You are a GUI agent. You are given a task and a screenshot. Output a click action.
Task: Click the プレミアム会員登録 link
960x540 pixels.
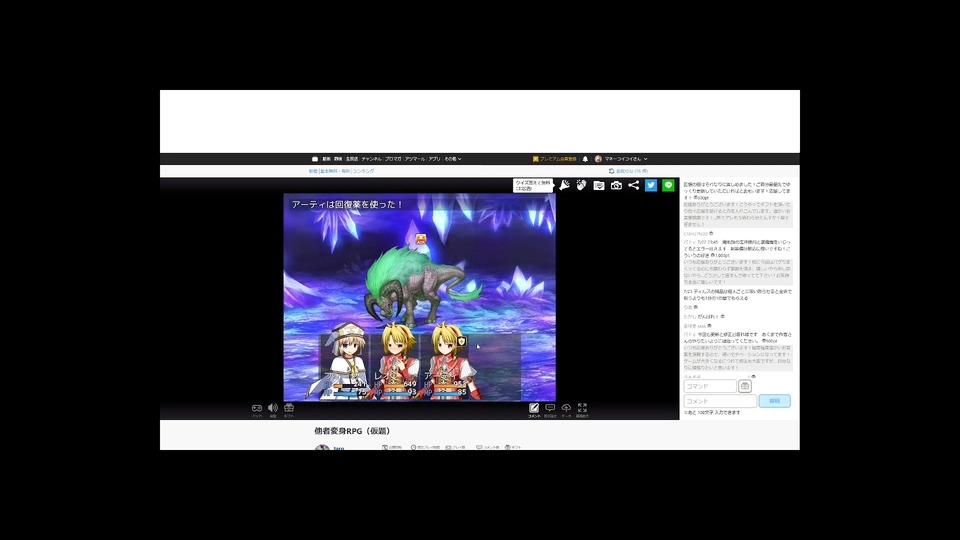point(555,159)
